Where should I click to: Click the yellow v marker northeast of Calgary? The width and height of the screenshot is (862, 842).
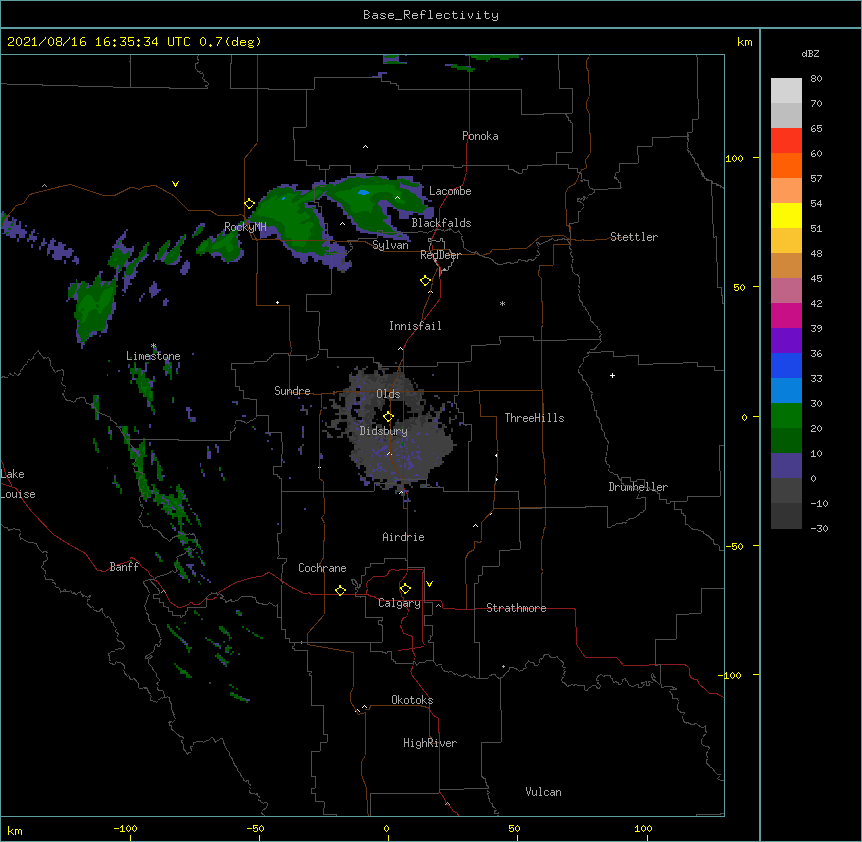pos(429,584)
